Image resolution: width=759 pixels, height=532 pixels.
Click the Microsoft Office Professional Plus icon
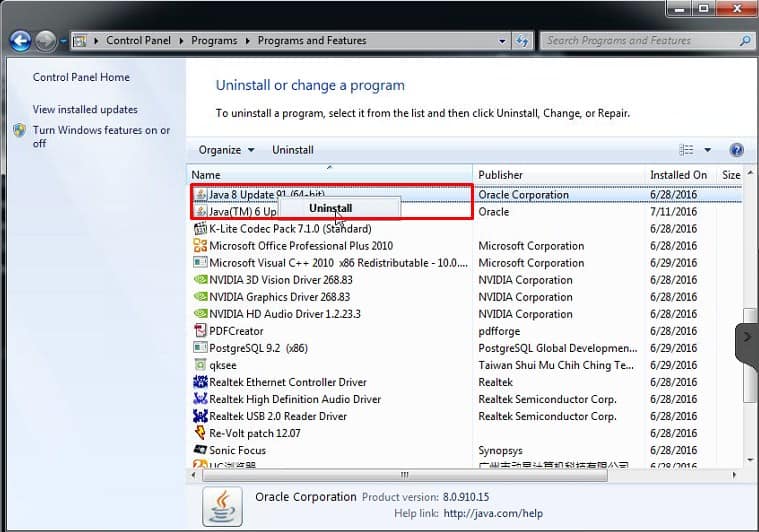coord(200,245)
